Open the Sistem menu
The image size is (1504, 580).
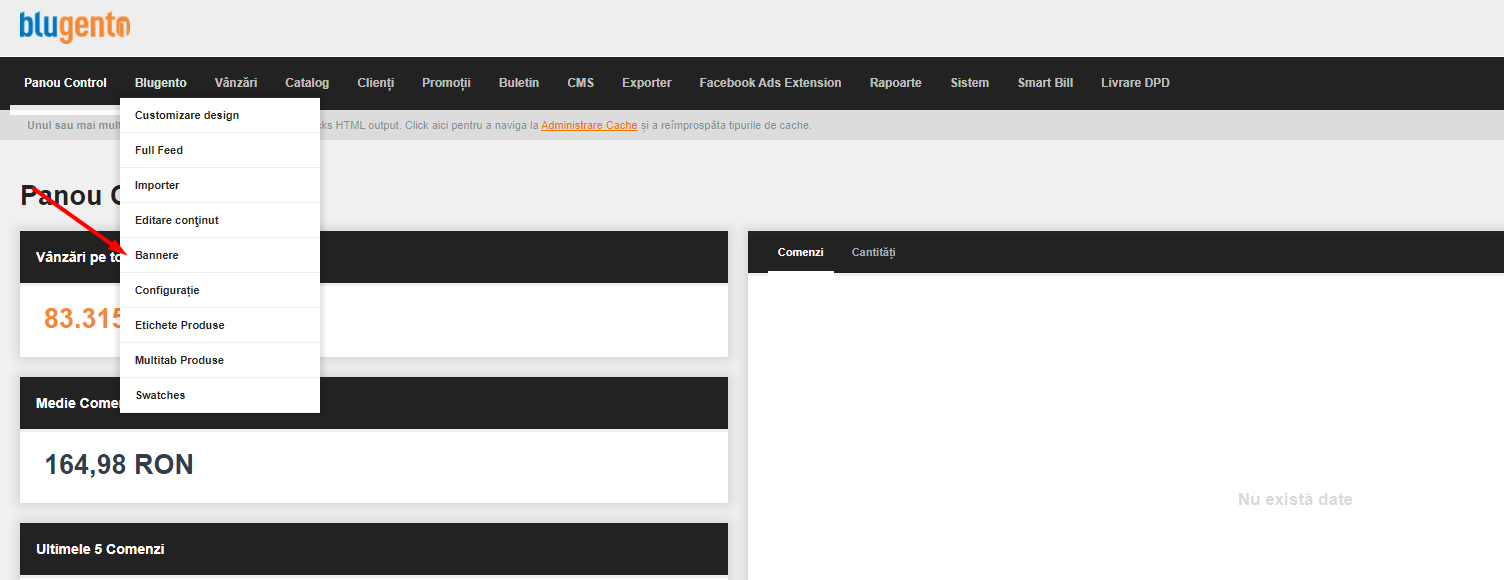(x=970, y=83)
